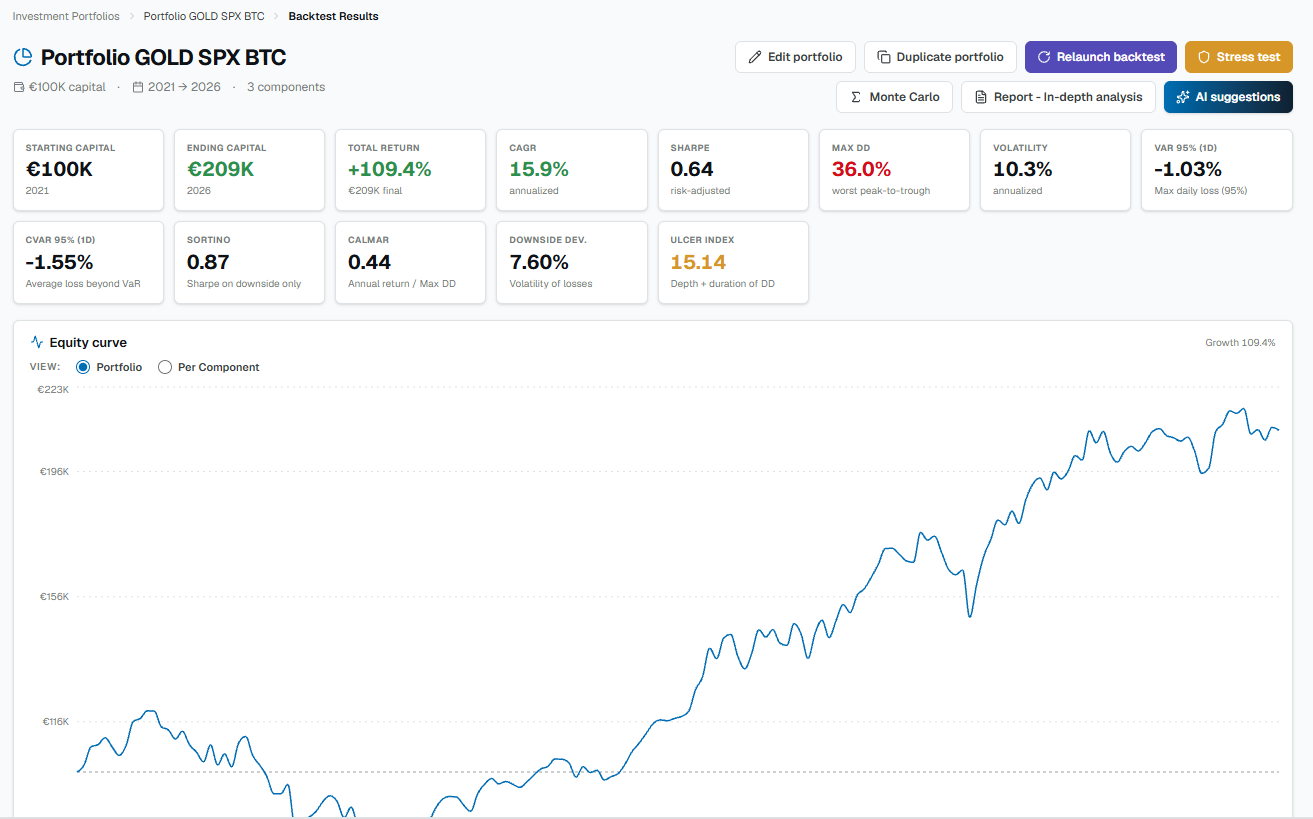Relaunch the backtest
Screen dimensions: 1313x819
1101,57
